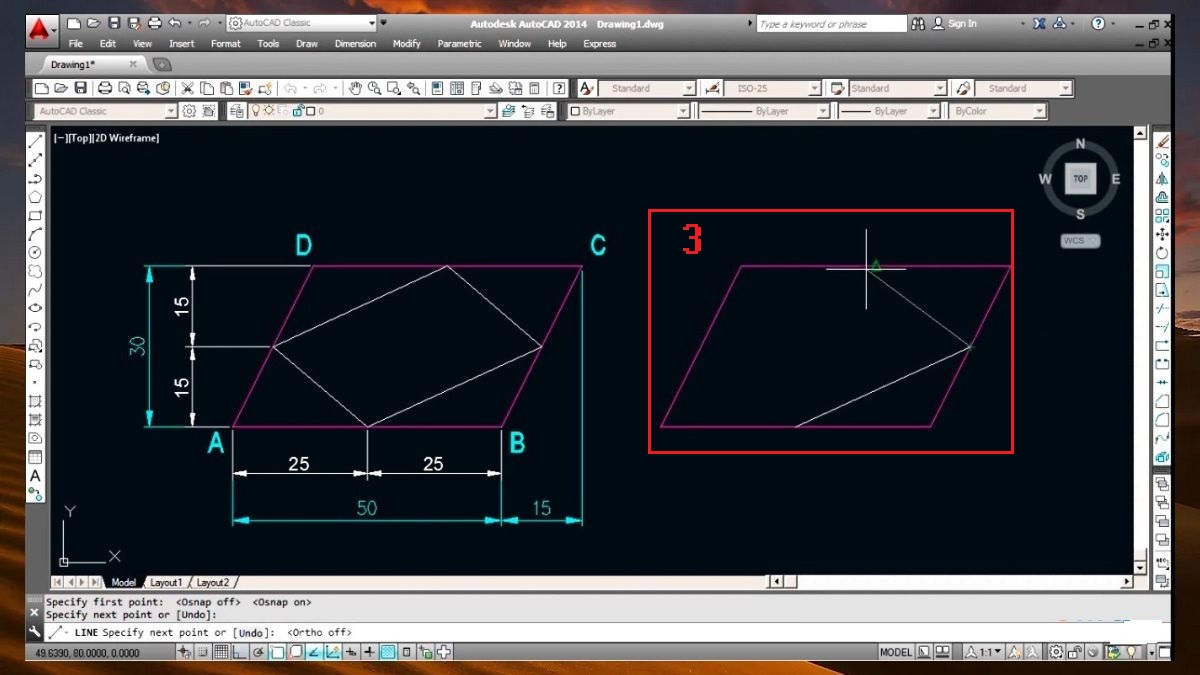Click the Make Object's Layer Current icon
The width and height of the screenshot is (1200, 675).
point(509,111)
